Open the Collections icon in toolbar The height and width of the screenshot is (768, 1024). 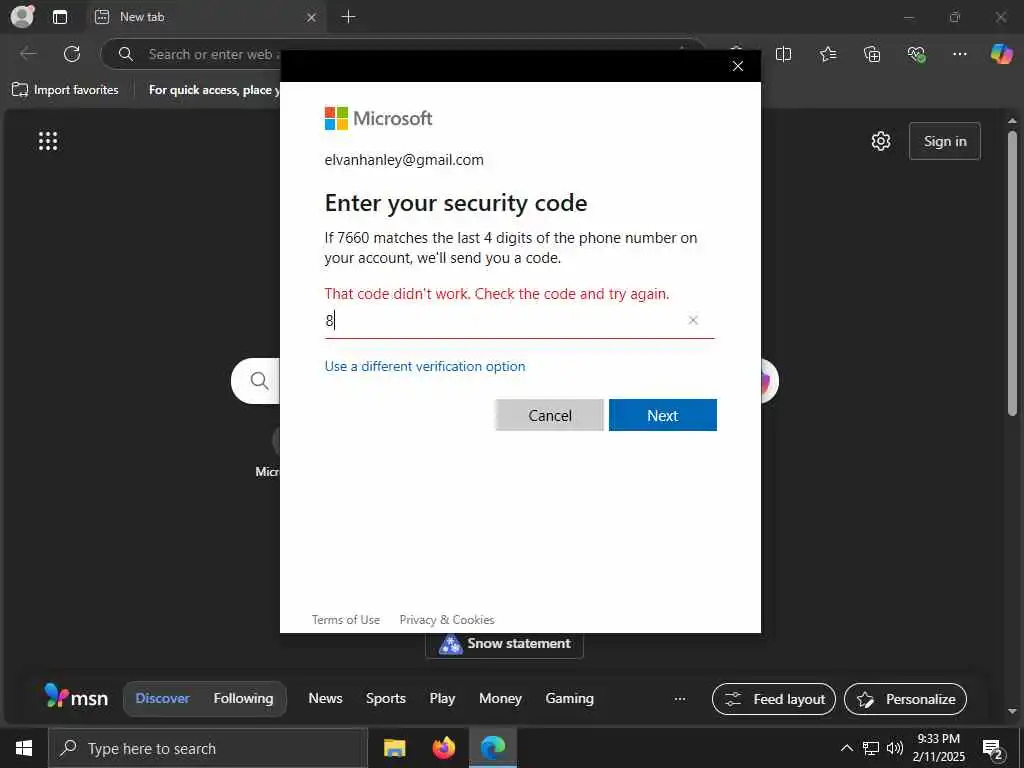[872, 54]
